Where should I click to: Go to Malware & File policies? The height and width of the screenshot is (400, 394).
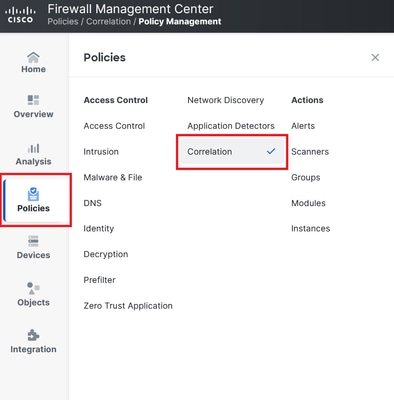[113, 177]
